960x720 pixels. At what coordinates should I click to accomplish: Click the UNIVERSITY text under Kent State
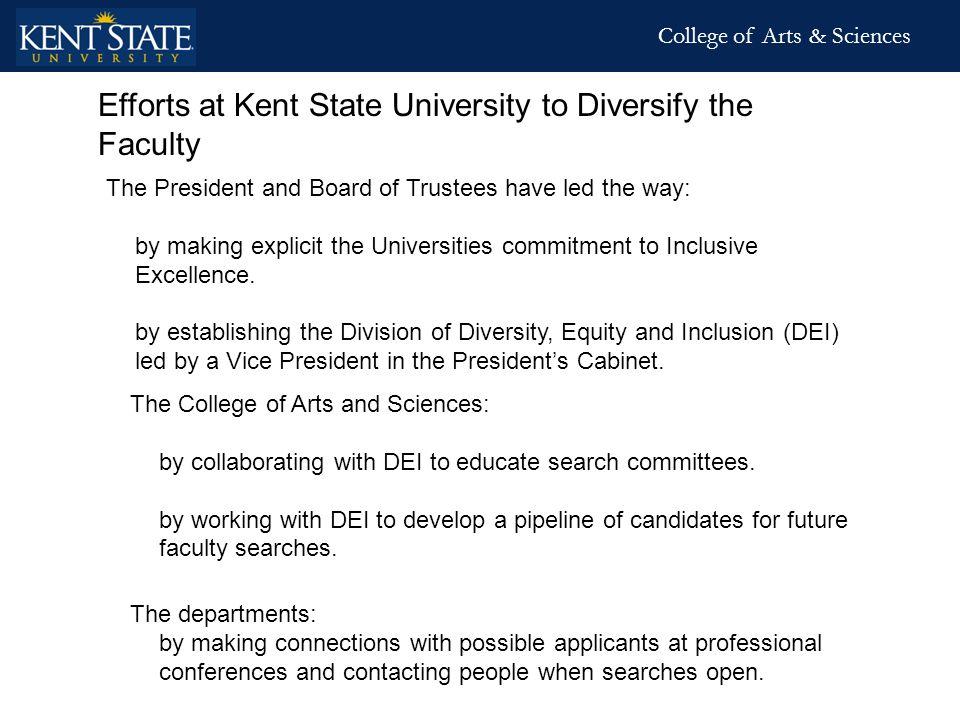[x=106, y=58]
